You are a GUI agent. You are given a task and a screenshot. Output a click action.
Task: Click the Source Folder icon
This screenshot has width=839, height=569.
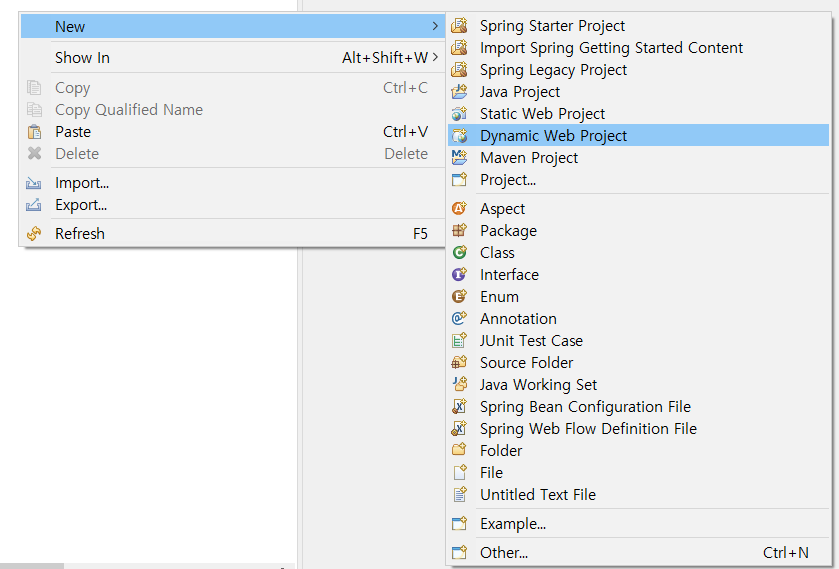point(459,362)
